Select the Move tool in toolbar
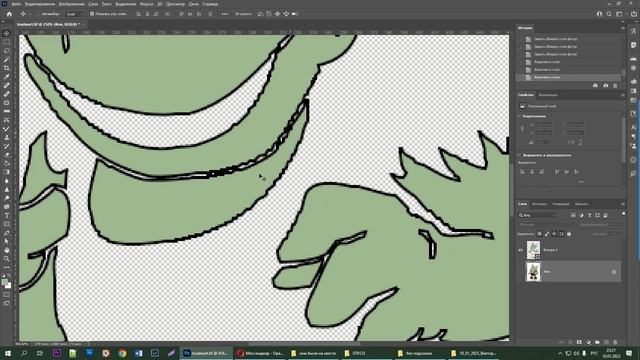The width and height of the screenshot is (640, 360). point(7,33)
